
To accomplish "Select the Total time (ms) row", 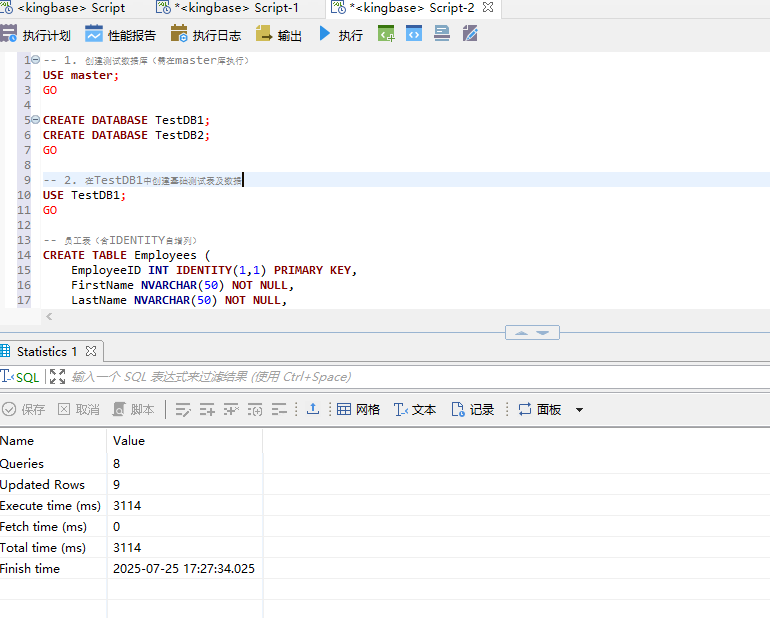I will pos(131,548).
